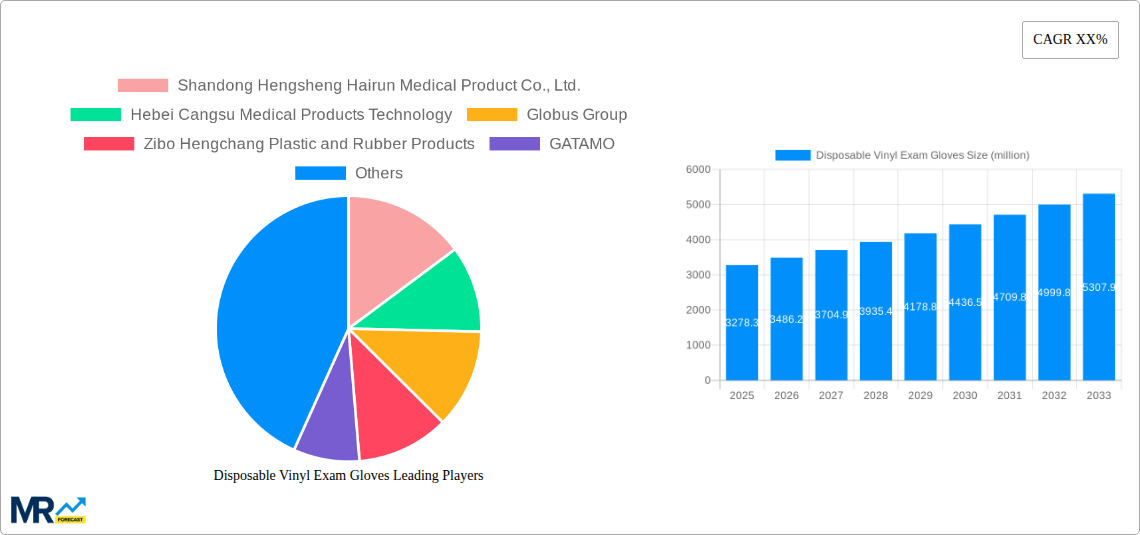Click the 2031 bar showing 4709.8

pos(1010,297)
